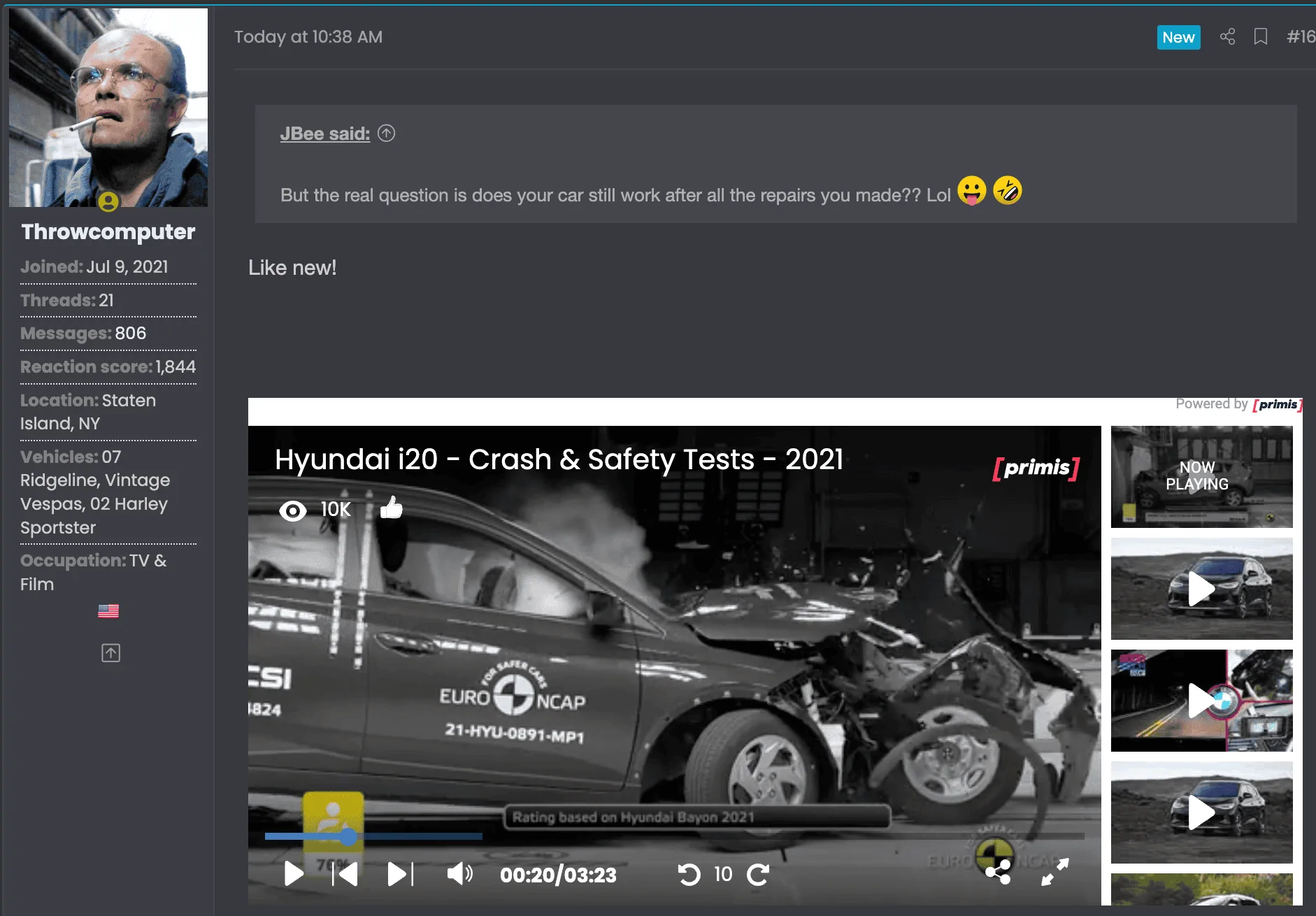Image resolution: width=1316 pixels, height=916 pixels.
Task: Click the Occupation text TV & Film
Action: click(x=94, y=572)
